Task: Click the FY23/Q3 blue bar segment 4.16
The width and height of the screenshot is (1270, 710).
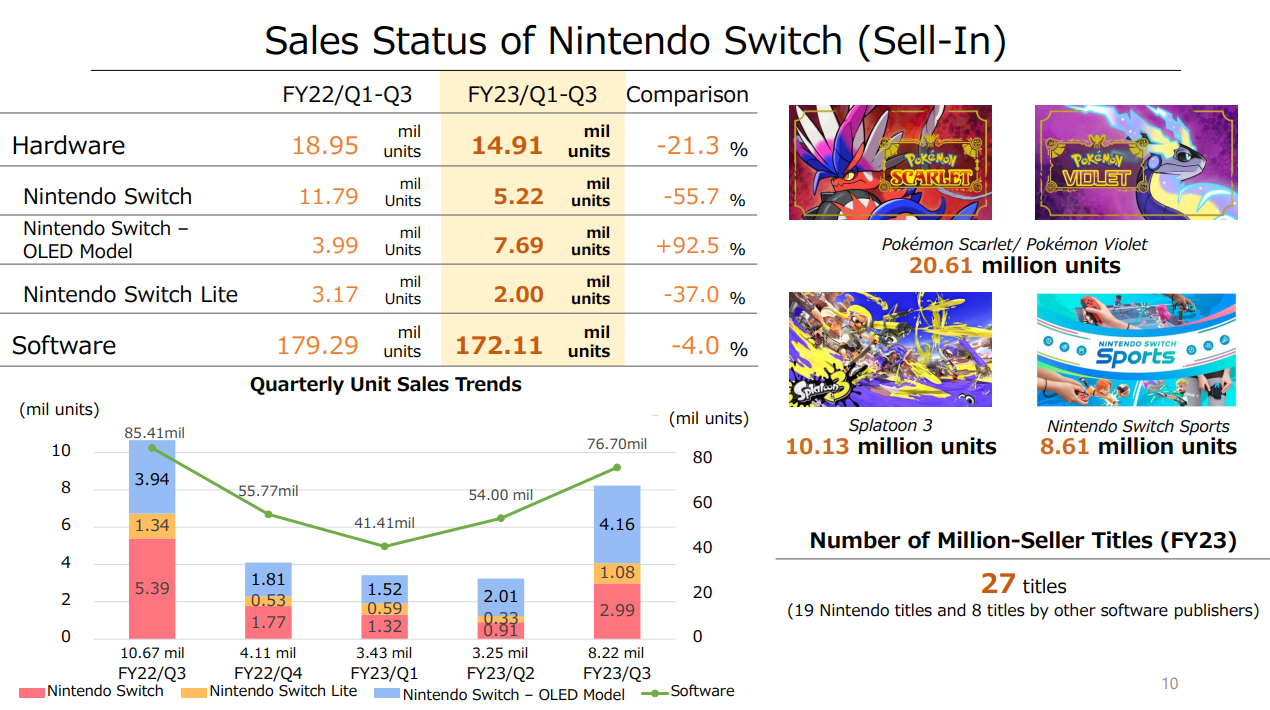Action: click(x=617, y=524)
